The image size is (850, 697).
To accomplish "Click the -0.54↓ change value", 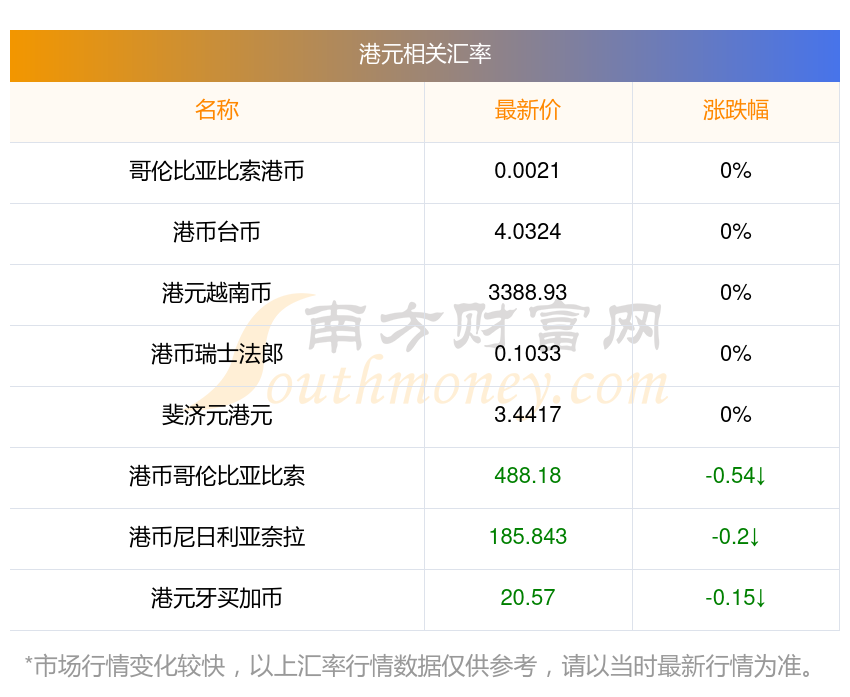I will click(x=736, y=476).
